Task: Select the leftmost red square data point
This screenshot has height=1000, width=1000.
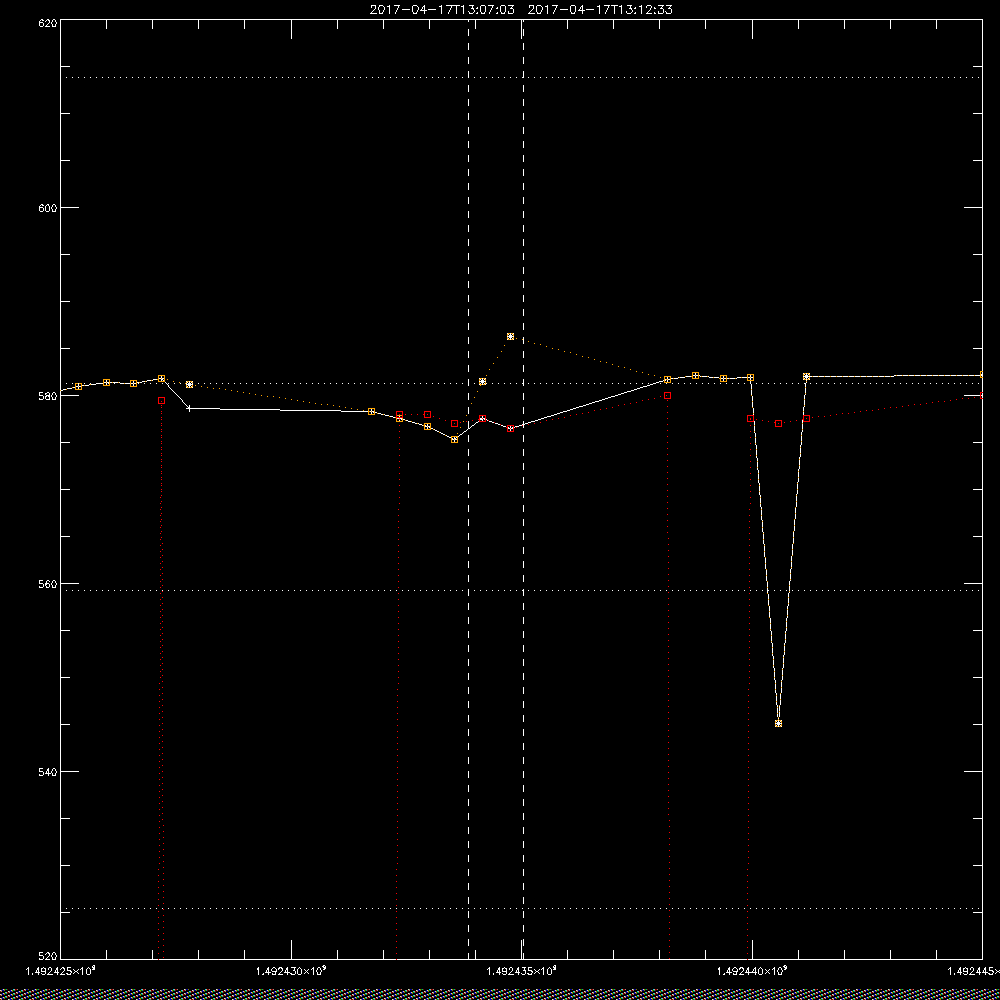Action: click(x=161, y=401)
